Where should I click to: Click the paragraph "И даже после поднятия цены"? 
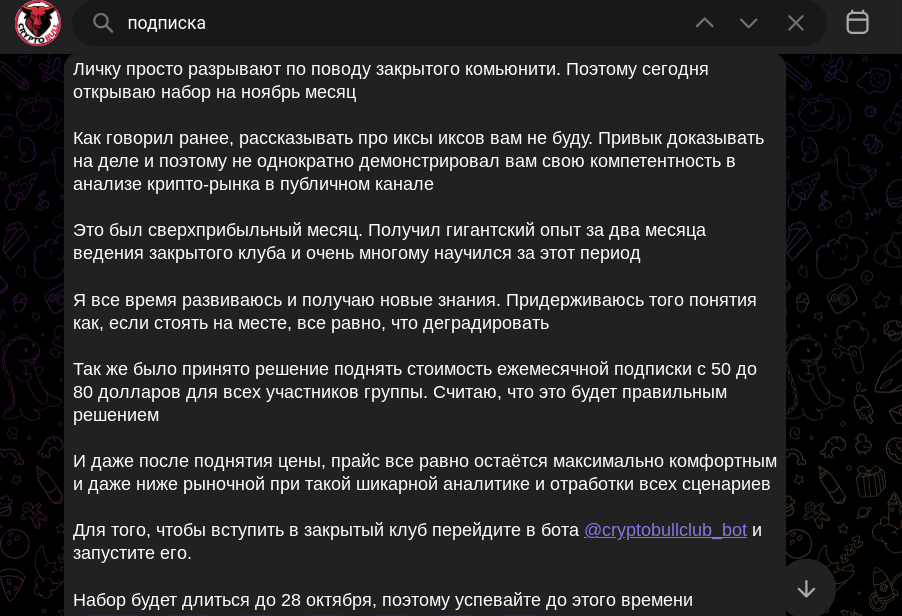pos(425,472)
